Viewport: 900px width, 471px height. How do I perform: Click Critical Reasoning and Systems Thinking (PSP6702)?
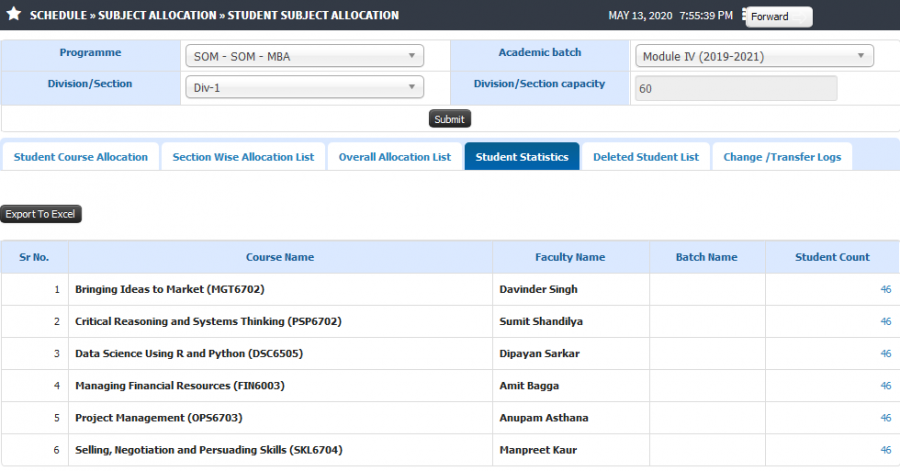208,321
